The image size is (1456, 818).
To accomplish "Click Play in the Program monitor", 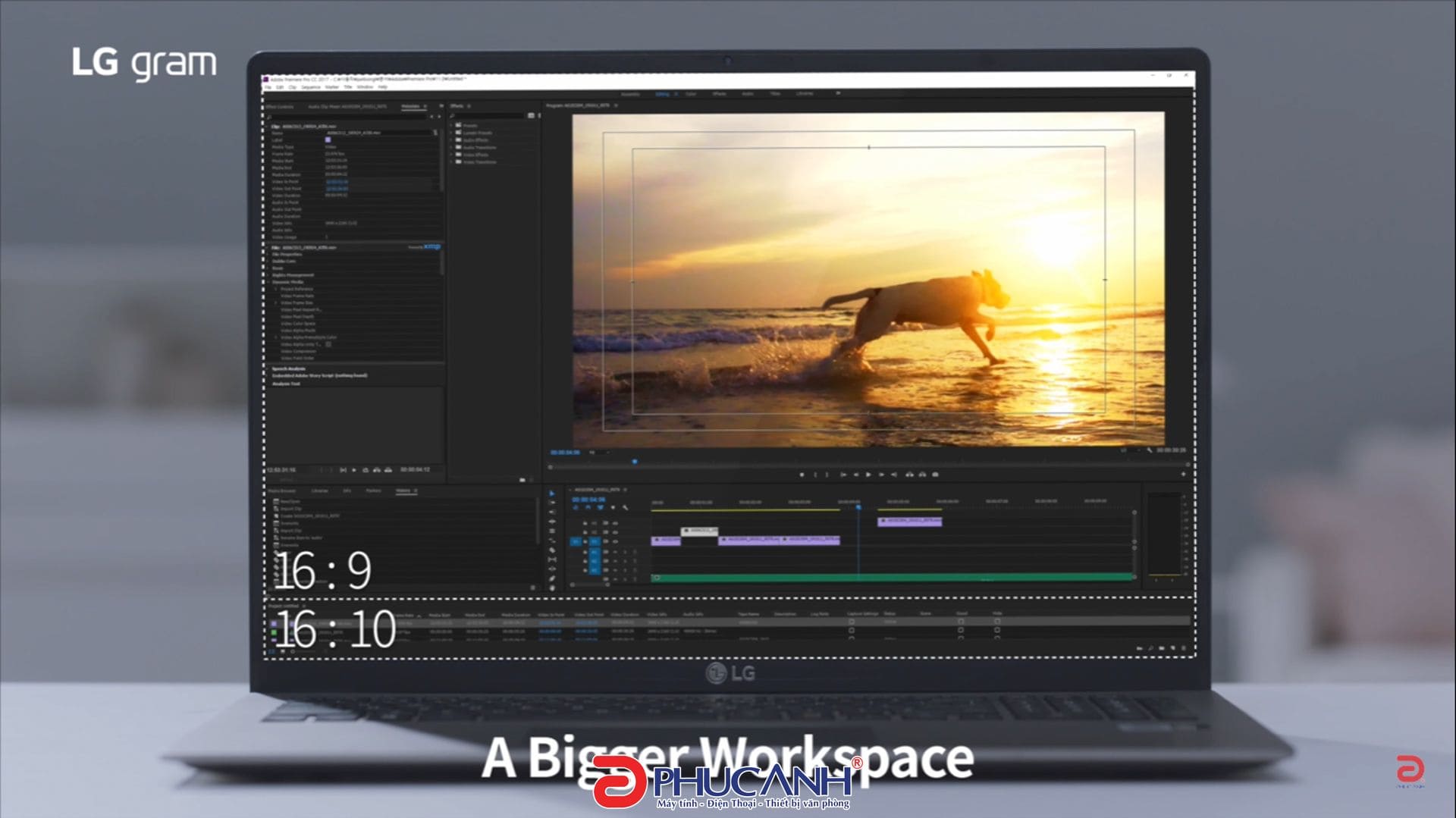I will pyautogui.click(x=868, y=475).
